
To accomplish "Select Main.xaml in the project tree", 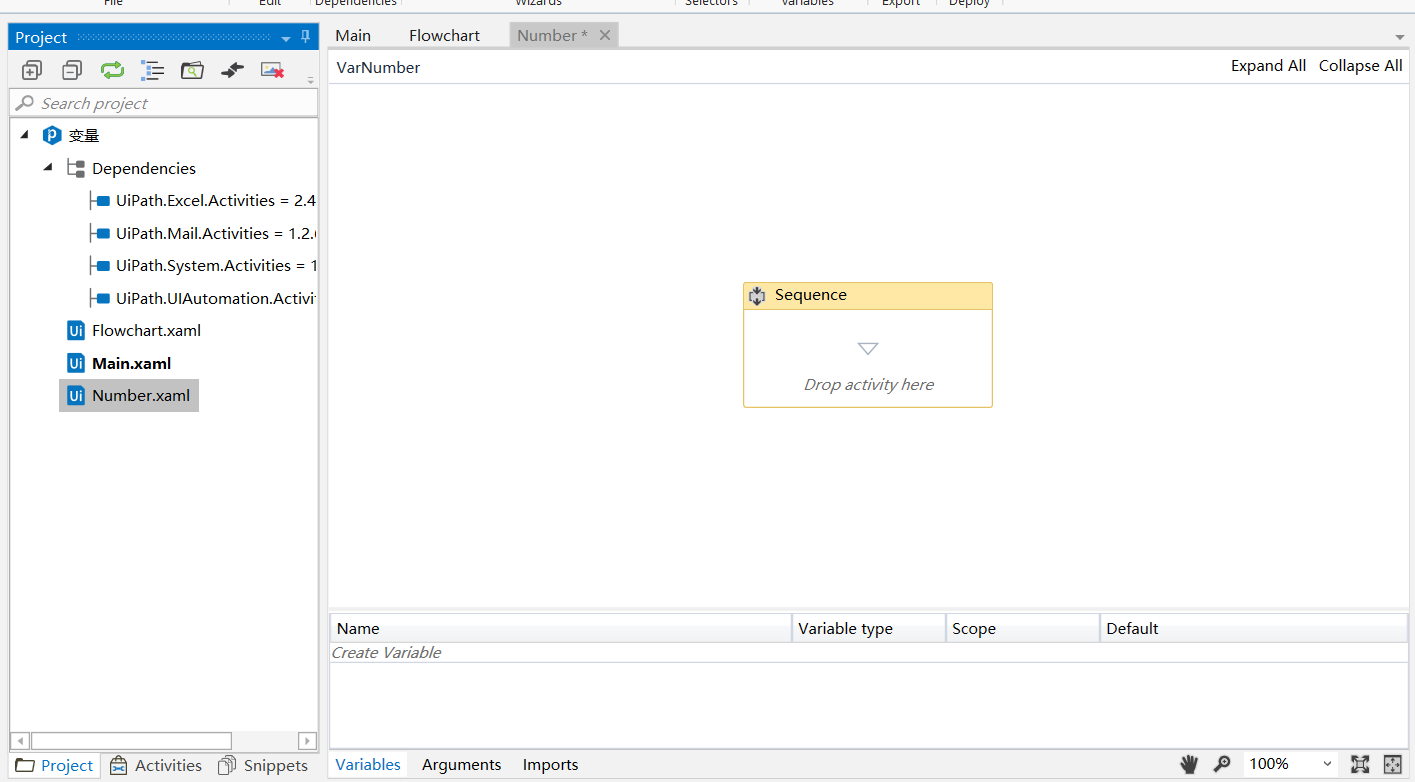I will (131, 363).
